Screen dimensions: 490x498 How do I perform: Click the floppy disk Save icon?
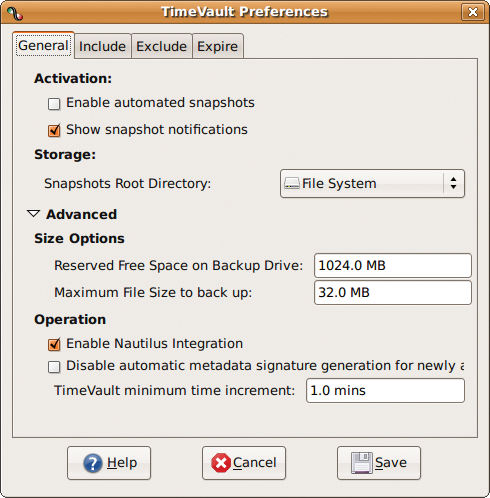point(362,463)
